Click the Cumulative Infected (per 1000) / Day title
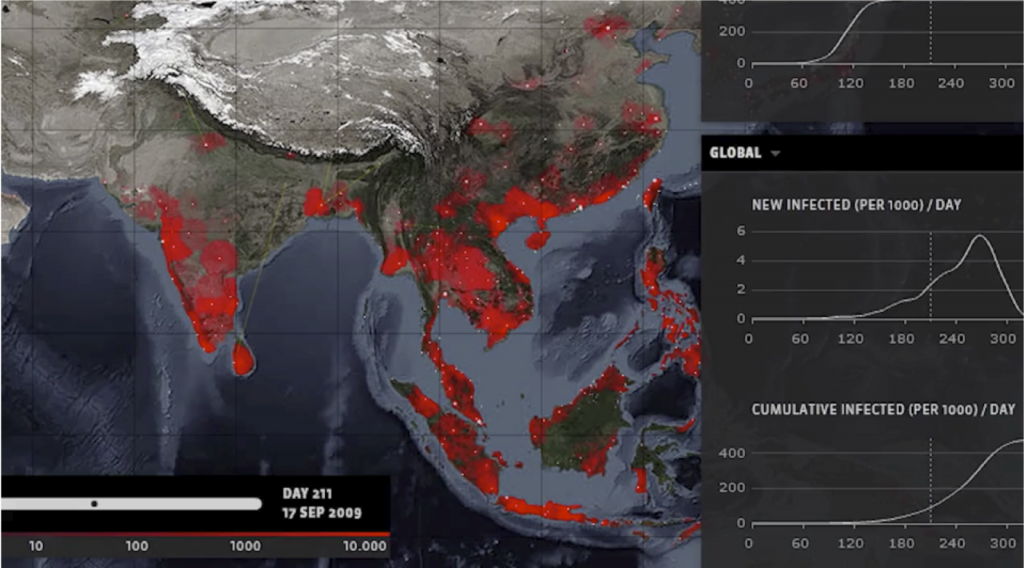This screenshot has width=1024, height=568. (883, 409)
